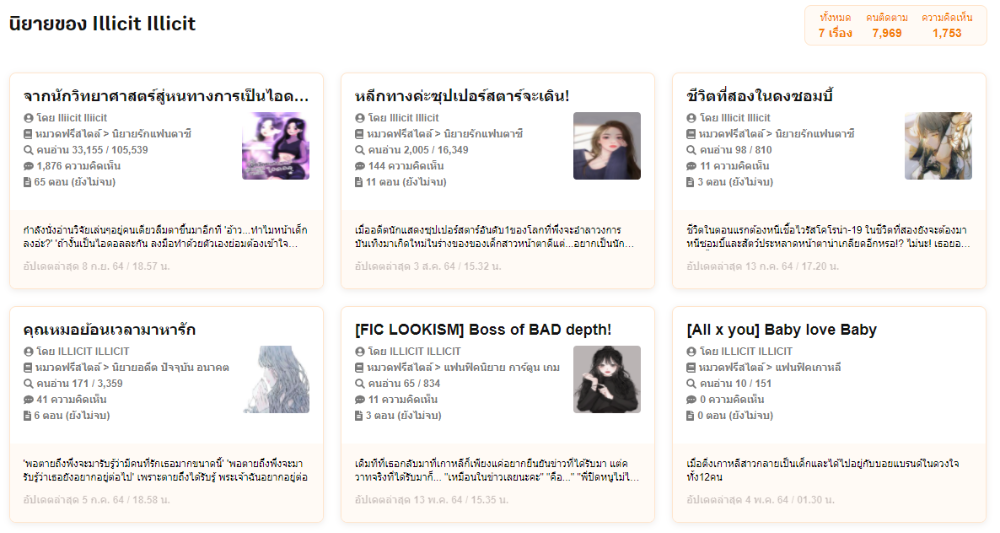The image size is (1000, 533).
Task: Open cover image of Boss of BAD depth!
Action: pyautogui.click(x=607, y=379)
